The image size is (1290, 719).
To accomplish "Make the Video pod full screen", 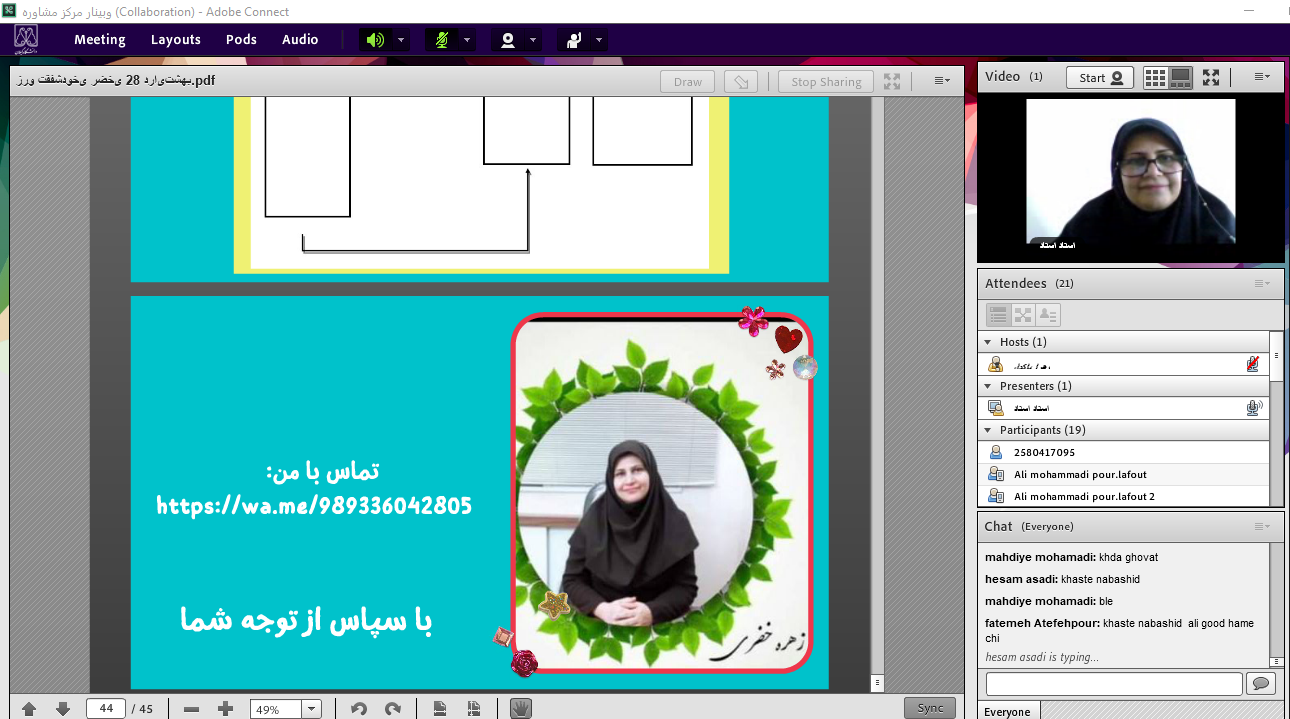I will point(1211,77).
